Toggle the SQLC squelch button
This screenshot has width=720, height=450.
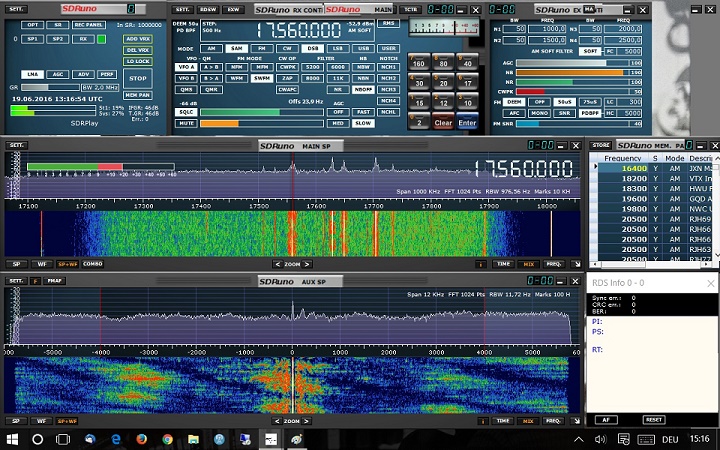[x=186, y=112]
